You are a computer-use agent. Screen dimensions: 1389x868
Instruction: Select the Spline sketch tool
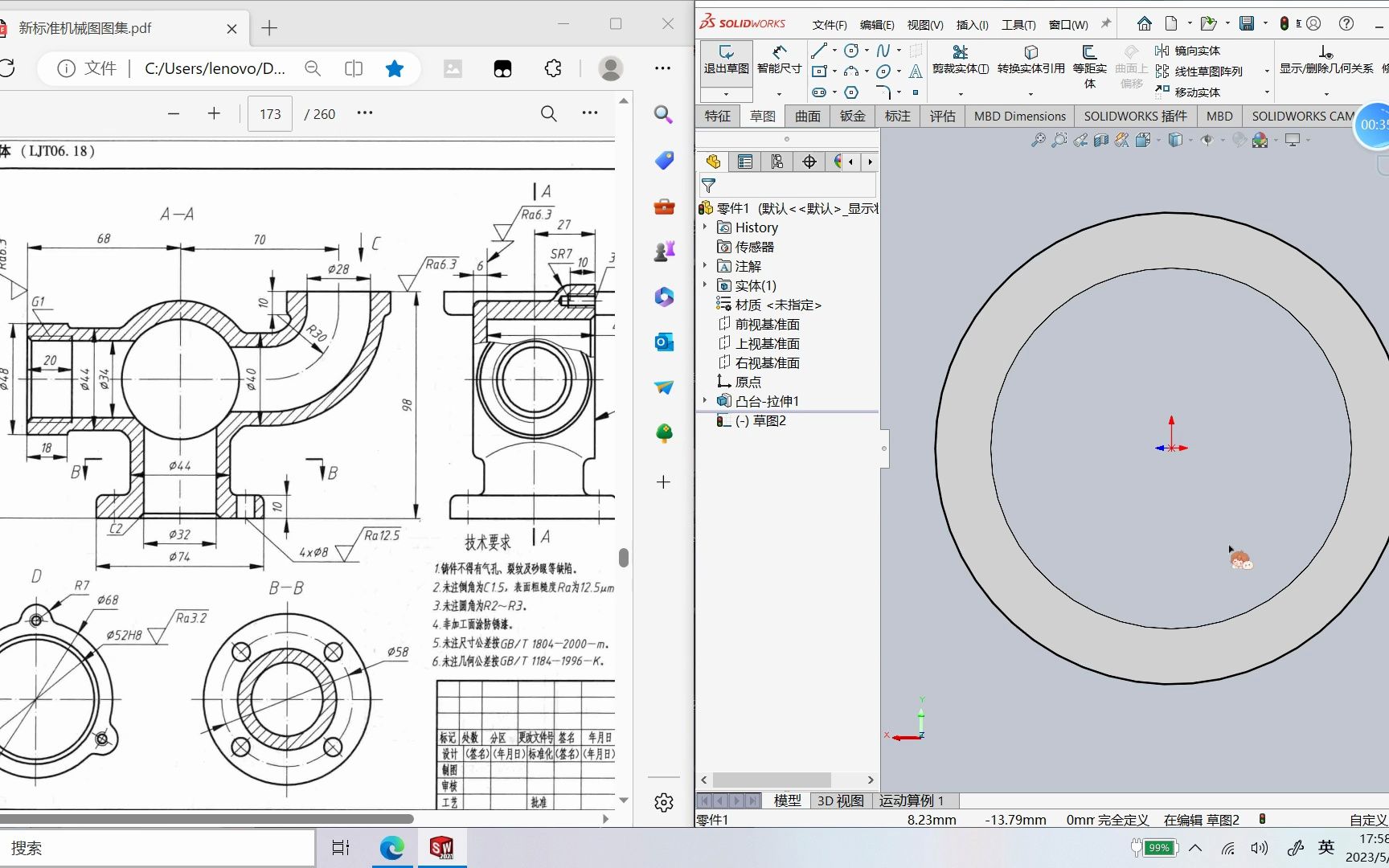coord(883,51)
